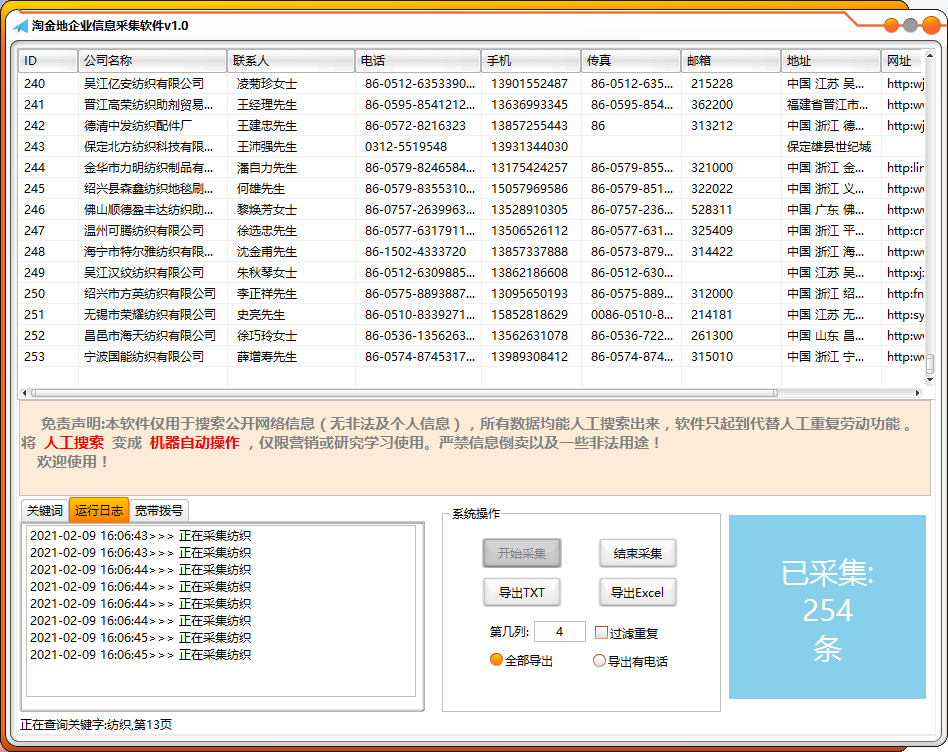Click the status bar text 正在查询关键字
This screenshot has height=752, width=948.
(x=96, y=724)
